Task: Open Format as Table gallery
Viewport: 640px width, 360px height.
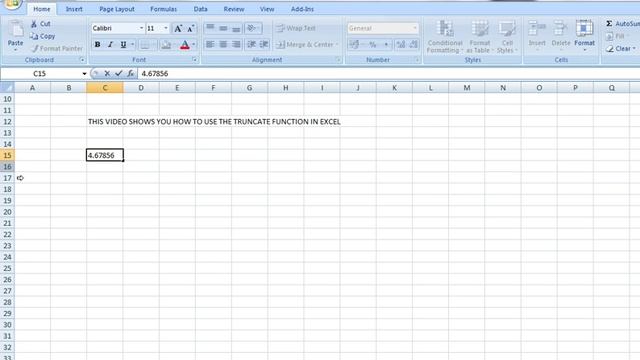Action: point(480,37)
